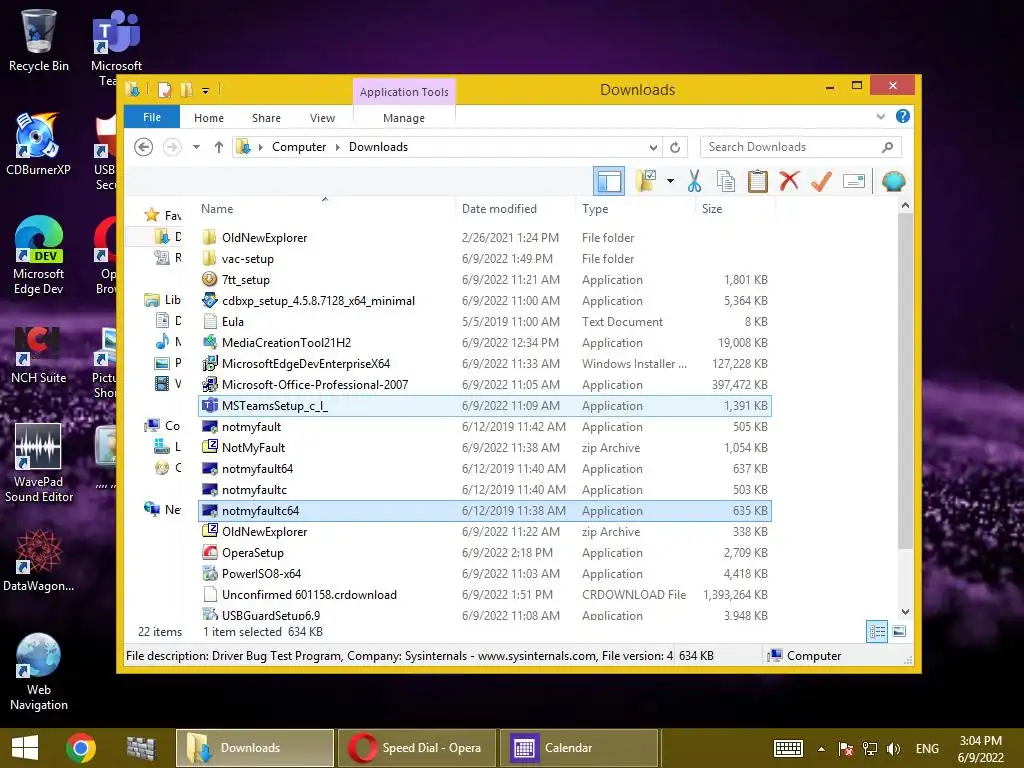The image size is (1024, 768).
Task: Click the blue shell globe toolbar icon
Action: (x=893, y=181)
